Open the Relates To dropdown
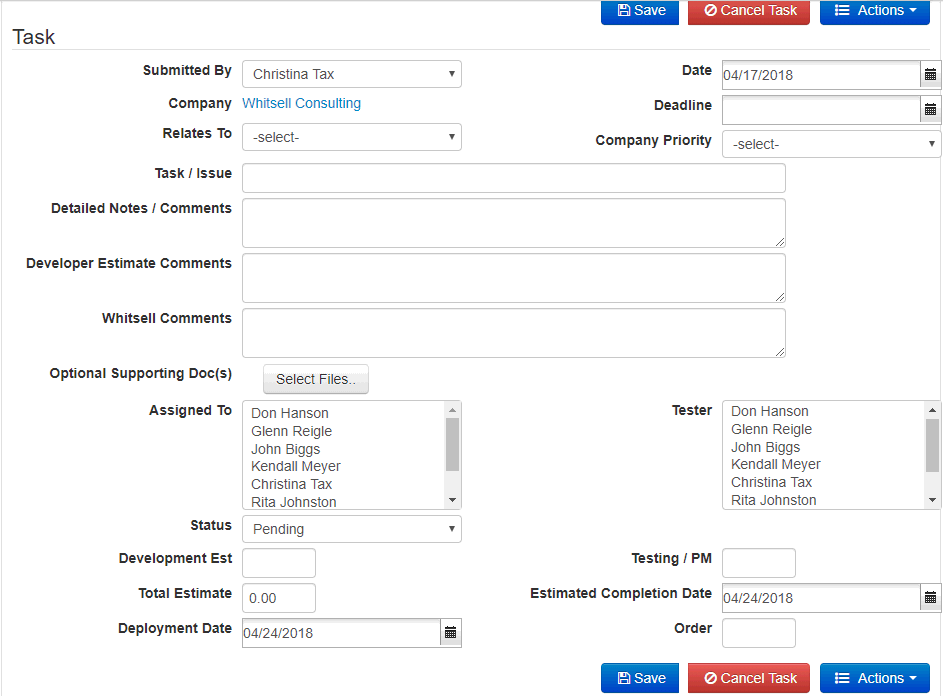943x696 pixels. point(351,137)
